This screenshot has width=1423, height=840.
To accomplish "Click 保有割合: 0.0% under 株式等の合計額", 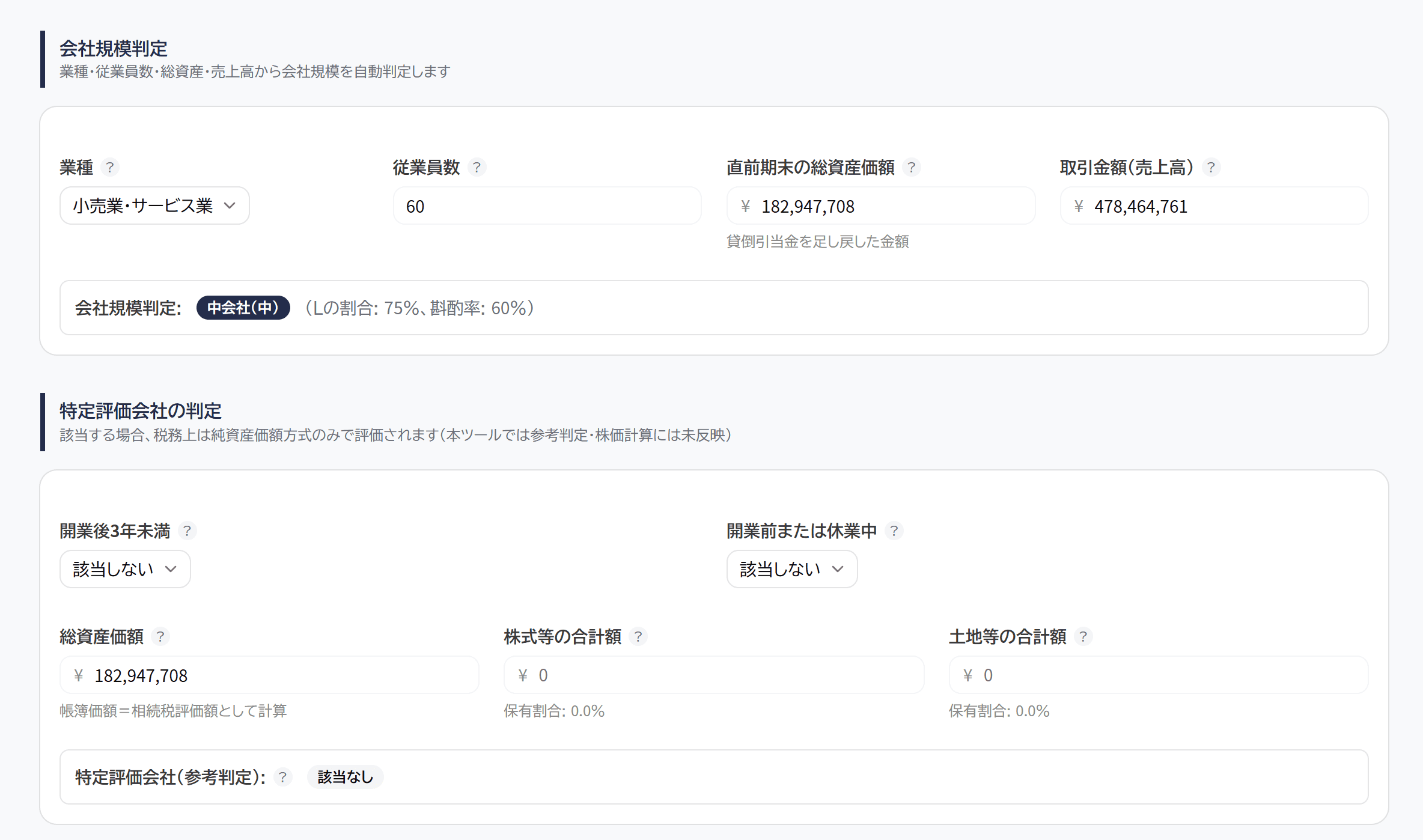I will pos(554,711).
